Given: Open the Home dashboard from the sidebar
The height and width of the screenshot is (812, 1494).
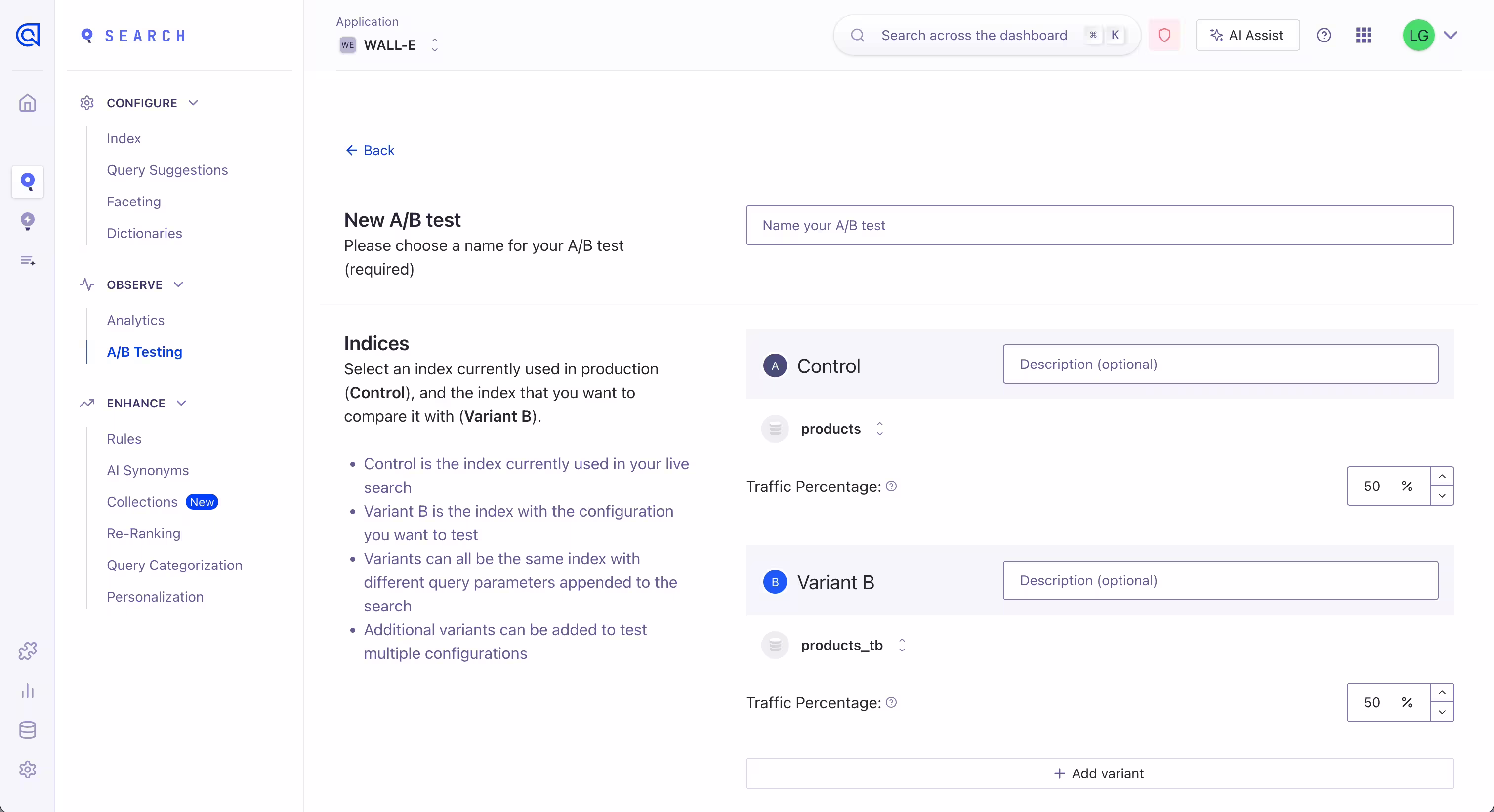Looking at the screenshot, I should click(27, 103).
